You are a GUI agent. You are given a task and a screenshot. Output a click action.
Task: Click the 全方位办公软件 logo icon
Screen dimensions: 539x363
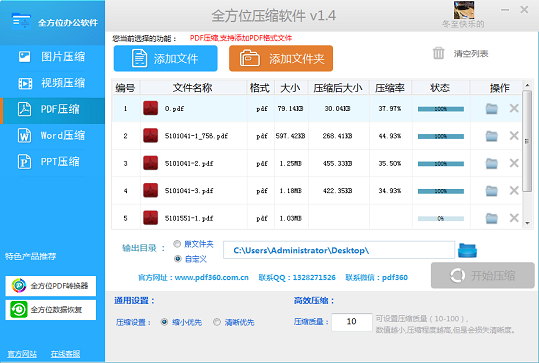[21, 21]
